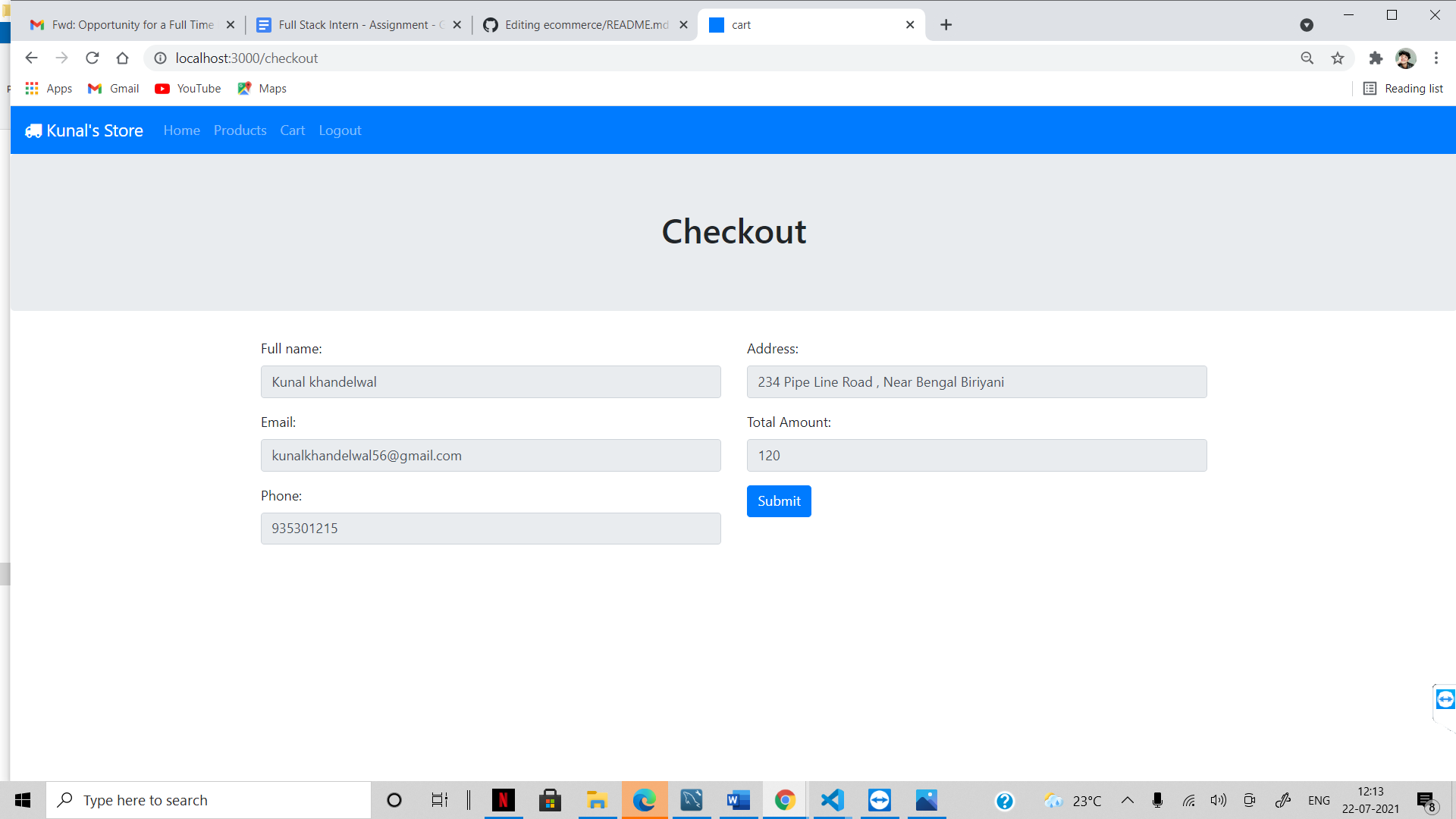Open Chrome extensions puzzle icon
Screen dimensions: 1456x819
1376,58
